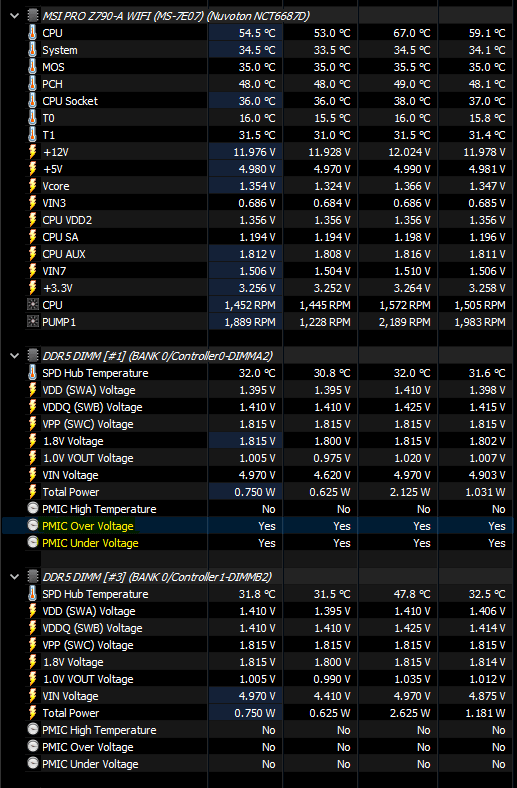The image size is (517, 788).
Task: Click the thermometer icon beside PCH
Action: [33, 84]
